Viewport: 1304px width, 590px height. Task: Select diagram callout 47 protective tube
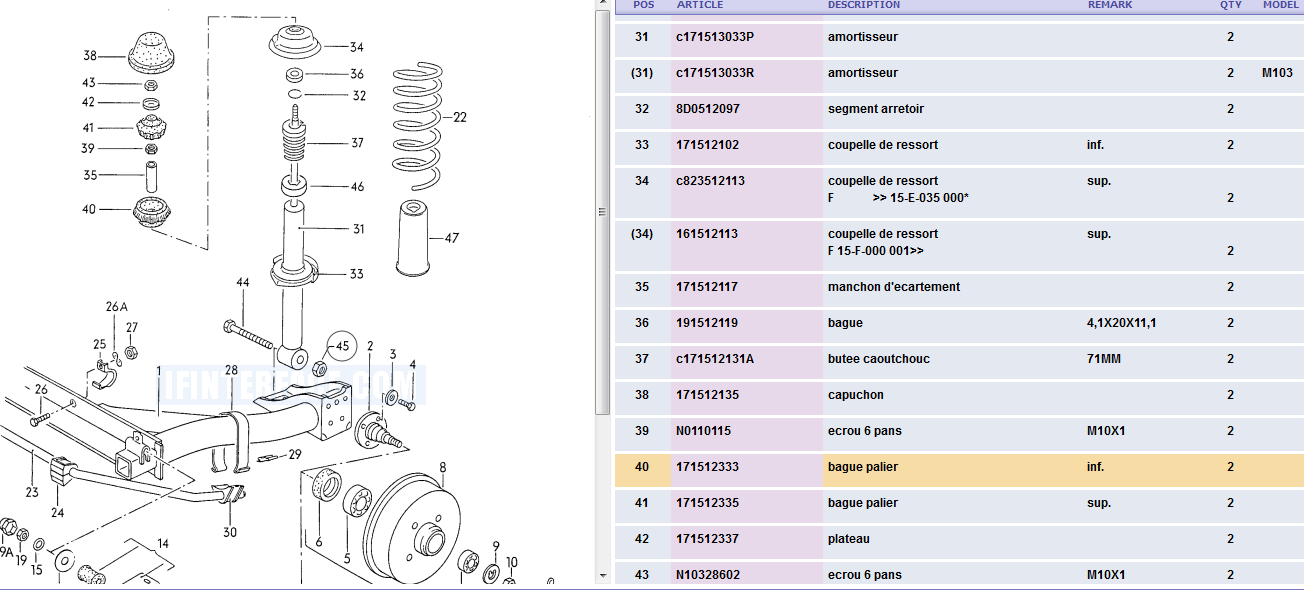coord(452,238)
